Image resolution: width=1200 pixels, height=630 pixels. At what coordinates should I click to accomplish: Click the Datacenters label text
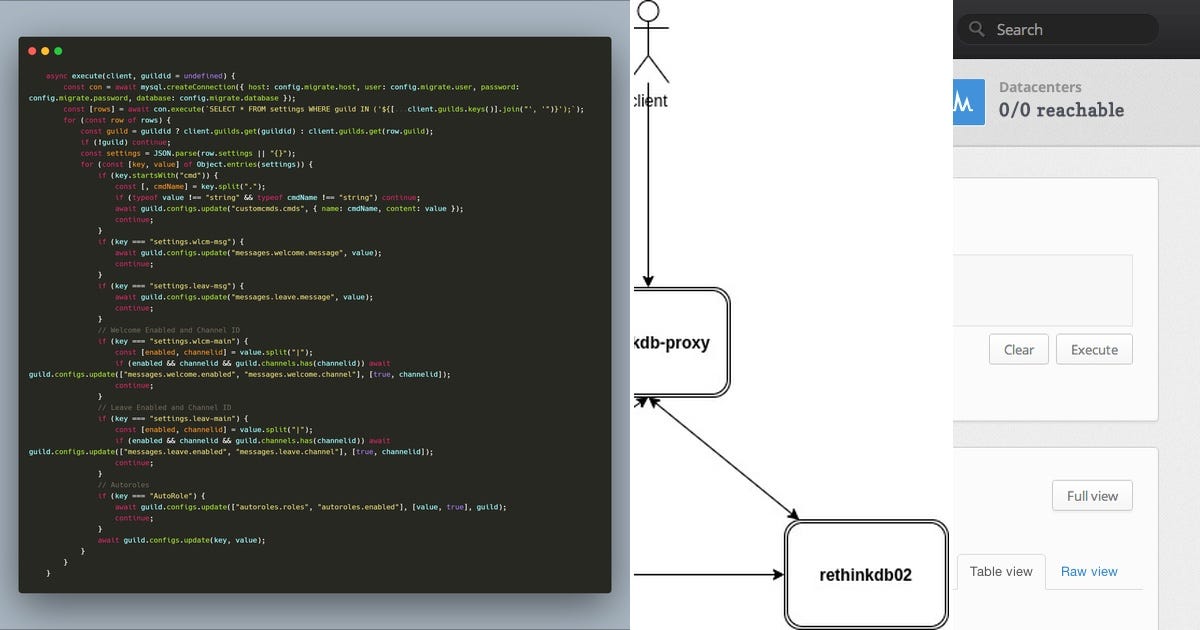[1040, 87]
